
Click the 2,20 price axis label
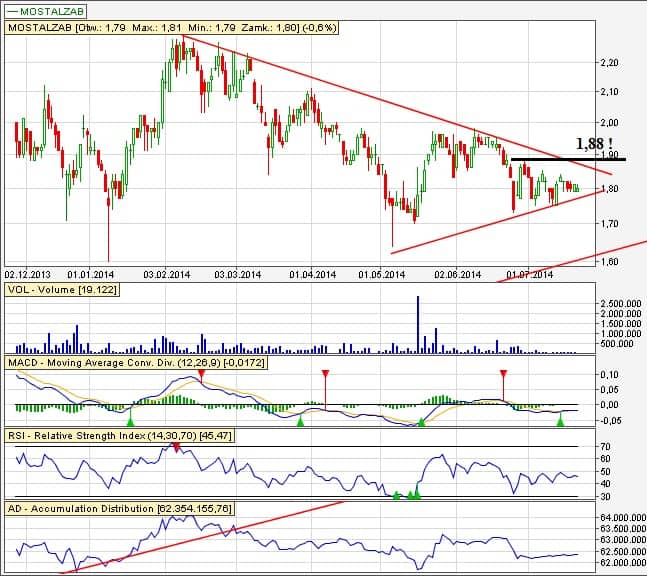[x=607, y=62]
